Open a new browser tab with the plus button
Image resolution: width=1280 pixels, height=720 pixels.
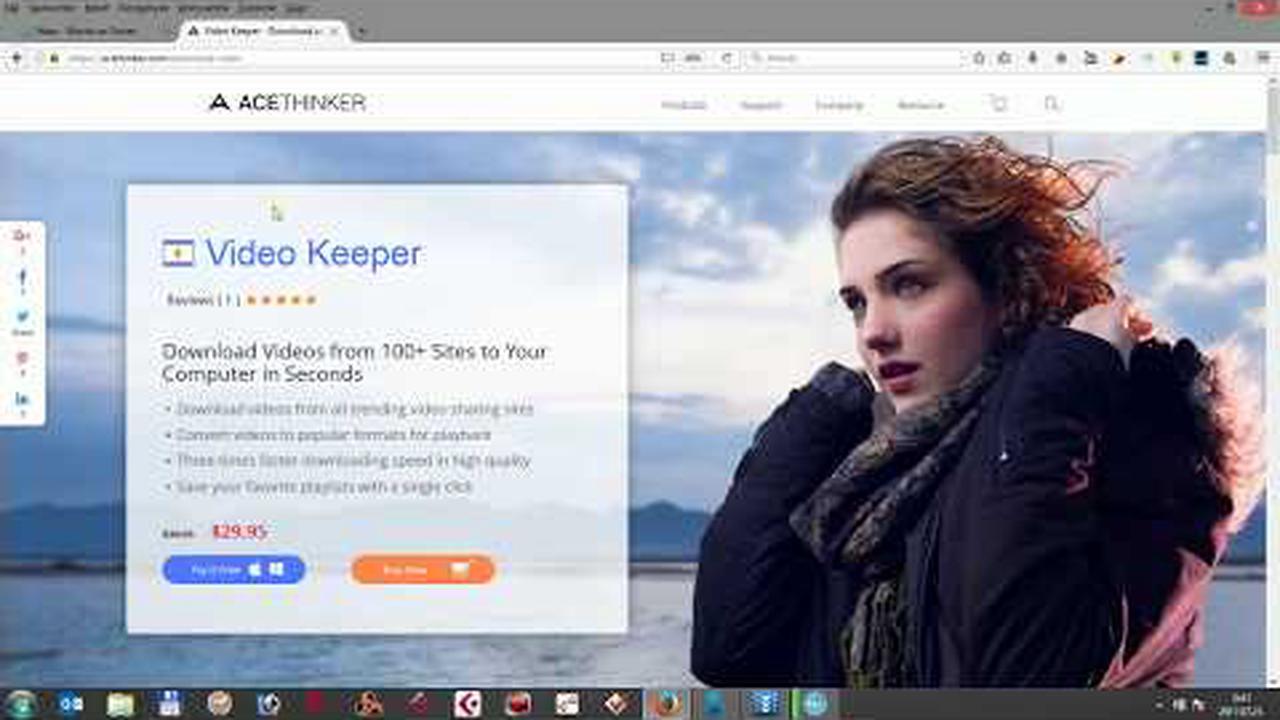coord(362,31)
